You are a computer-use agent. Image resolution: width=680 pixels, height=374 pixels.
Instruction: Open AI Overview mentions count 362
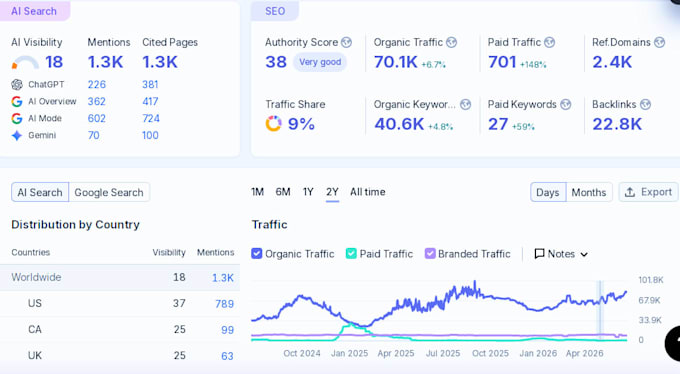click(97, 102)
